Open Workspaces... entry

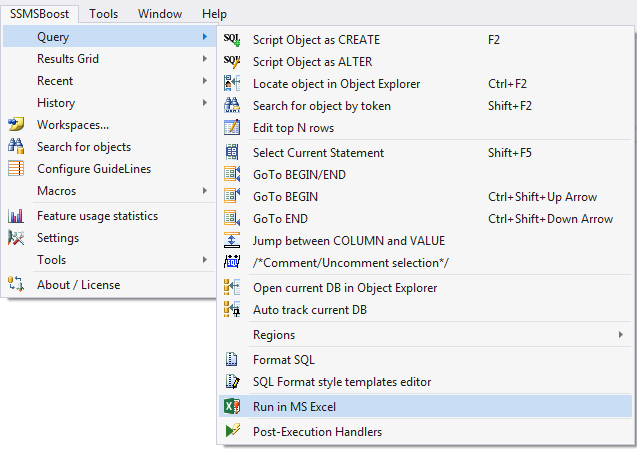coord(109,124)
